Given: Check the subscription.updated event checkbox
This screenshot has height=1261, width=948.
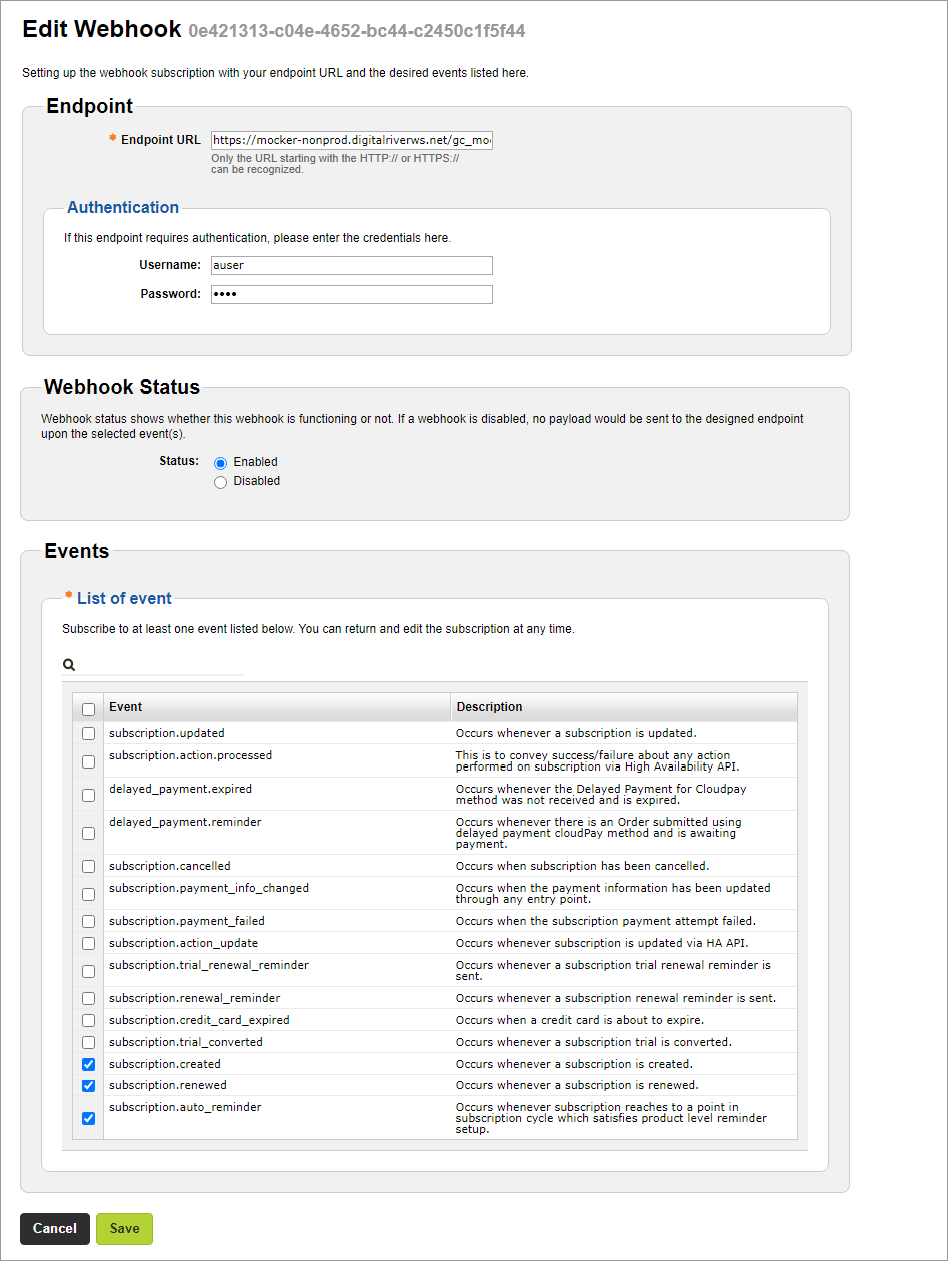Looking at the screenshot, I should point(89,733).
